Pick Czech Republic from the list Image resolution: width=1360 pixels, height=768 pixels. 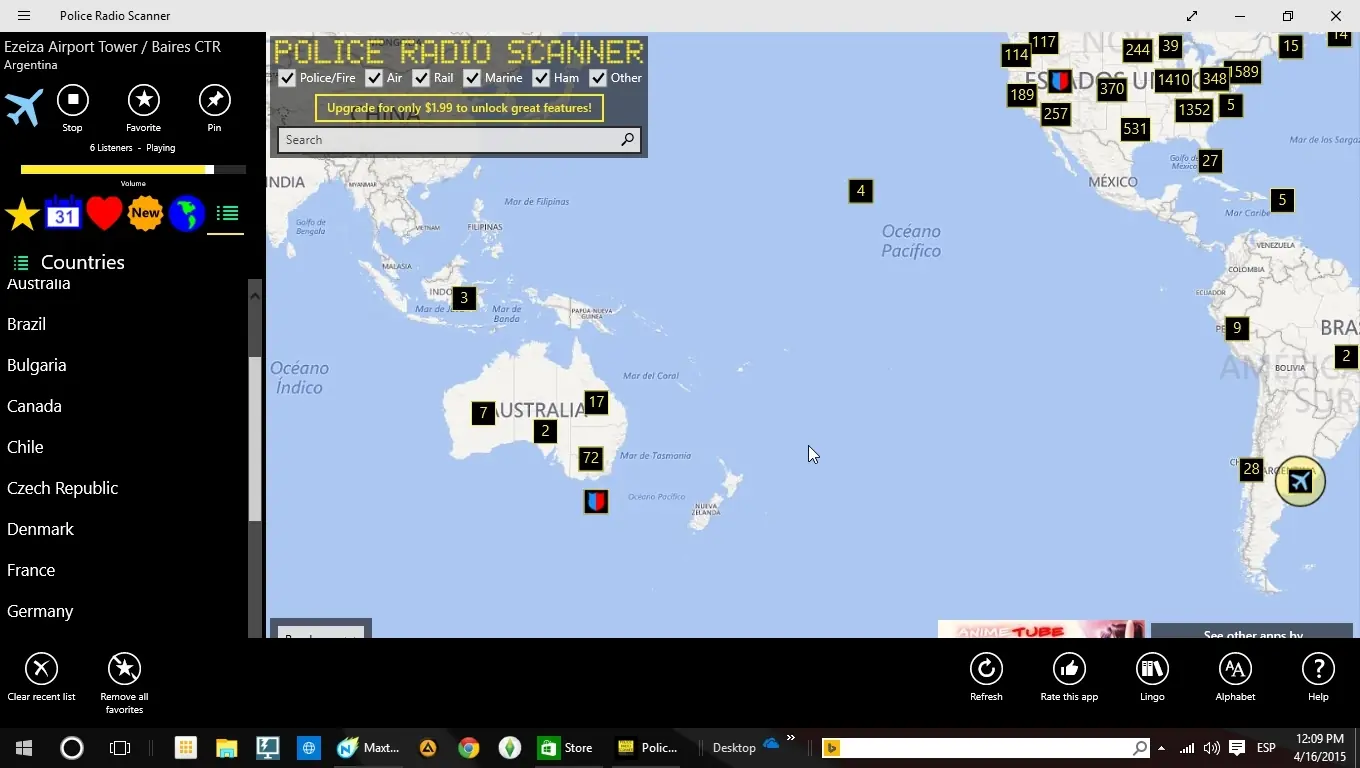click(x=124, y=488)
